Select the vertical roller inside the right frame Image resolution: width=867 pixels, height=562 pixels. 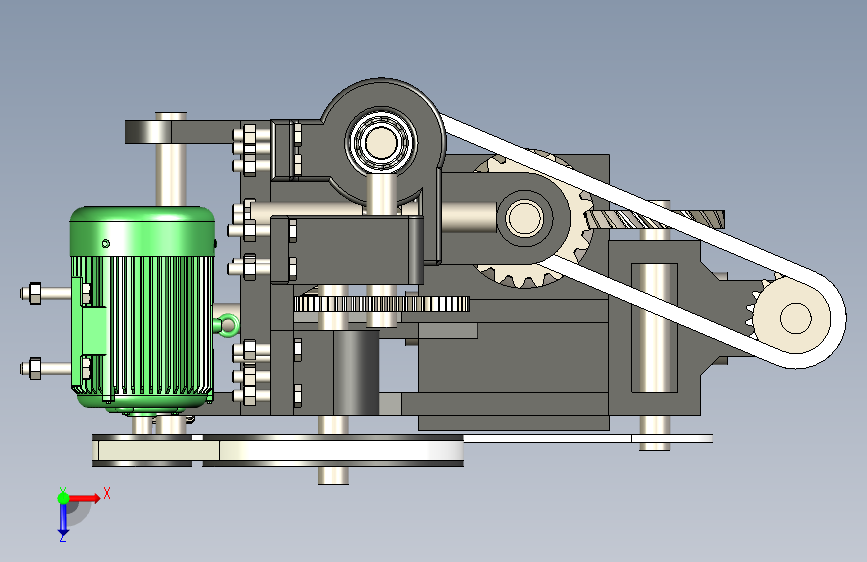tap(654, 327)
